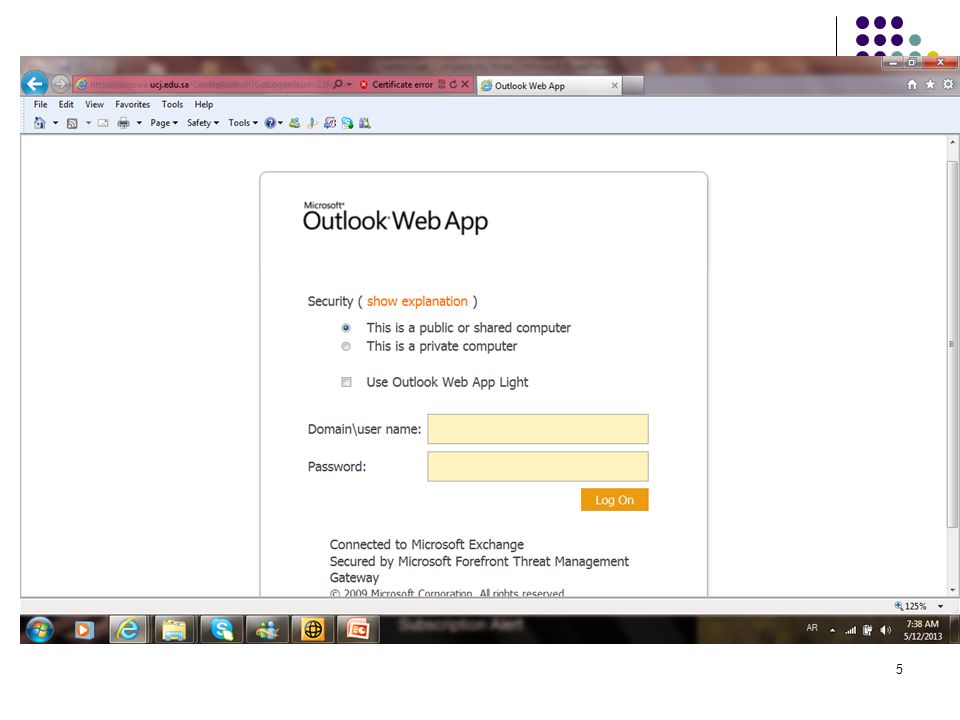Click the command bar Home page icon
The image size is (960, 720).
coord(40,123)
